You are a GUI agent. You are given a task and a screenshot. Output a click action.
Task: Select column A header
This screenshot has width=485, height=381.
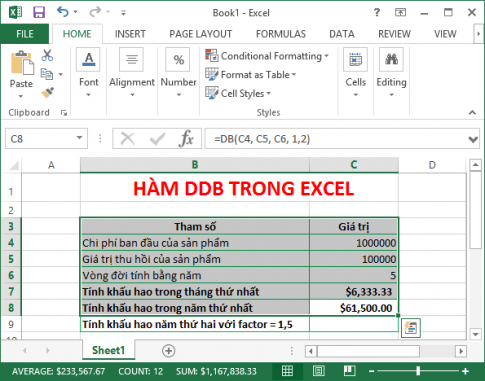click(51, 165)
